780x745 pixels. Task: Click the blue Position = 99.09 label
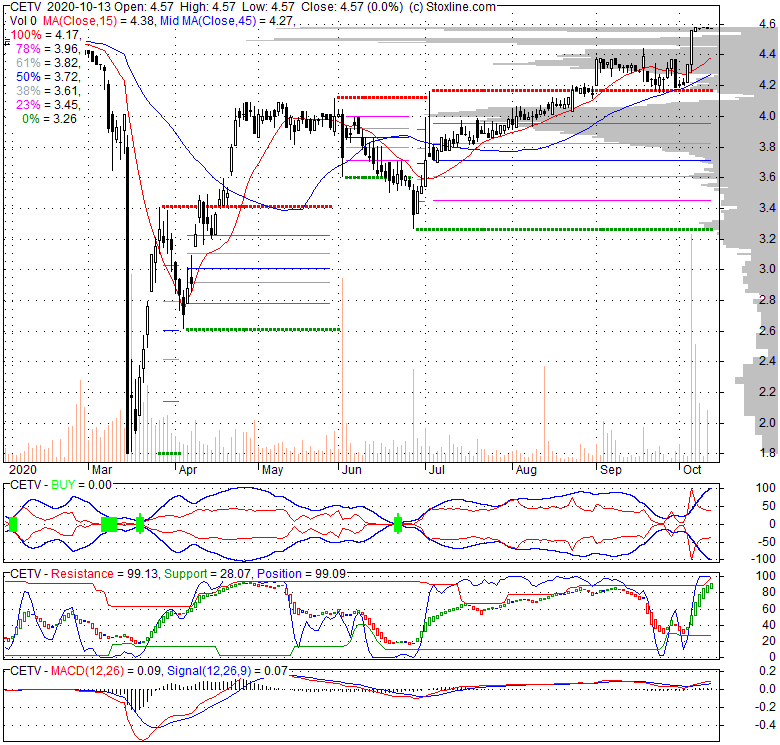301,573
